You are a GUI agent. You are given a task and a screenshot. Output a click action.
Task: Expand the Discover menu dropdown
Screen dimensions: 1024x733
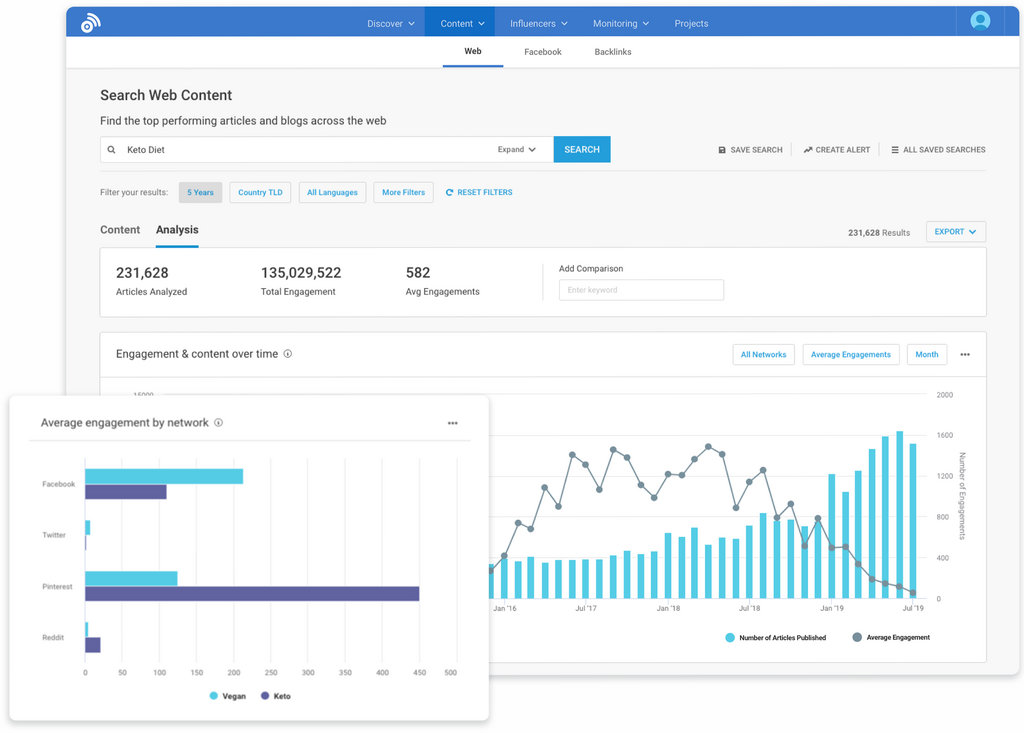tap(390, 23)
